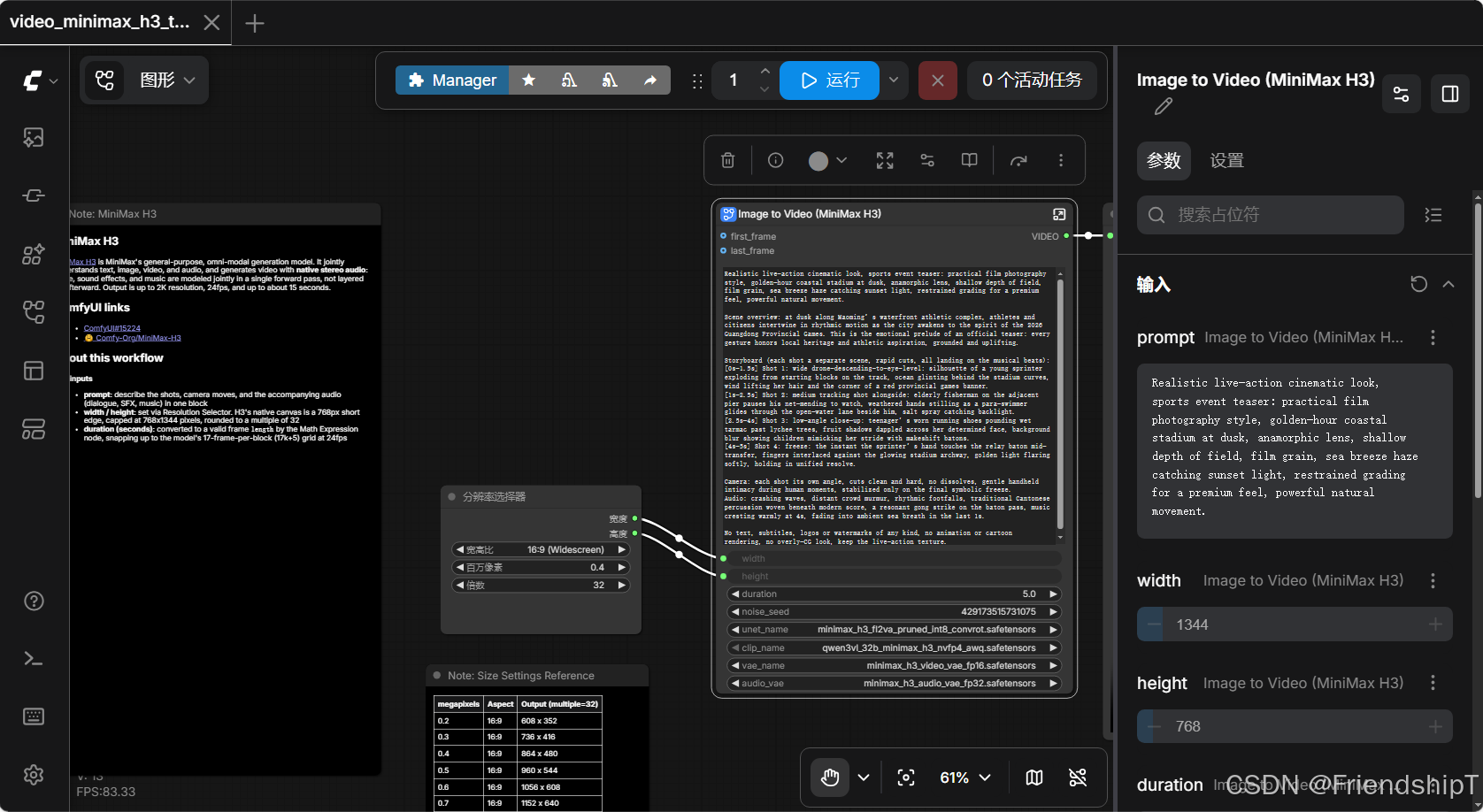Image resolution: width=1483 pixels, height=812 pixels.
Task: Open the vae_name model selector
Action: click(895, 665)
